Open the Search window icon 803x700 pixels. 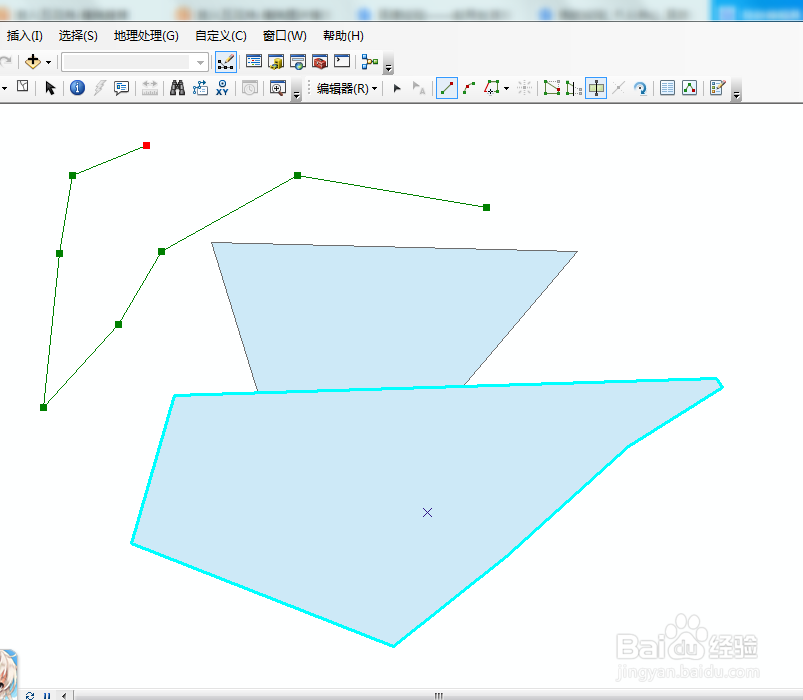pos(298,62)
